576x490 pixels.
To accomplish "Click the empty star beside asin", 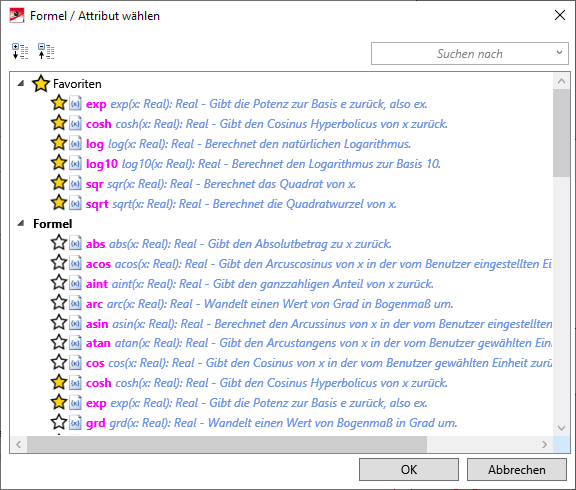I will pyautogui.click(x=59, y=323).
